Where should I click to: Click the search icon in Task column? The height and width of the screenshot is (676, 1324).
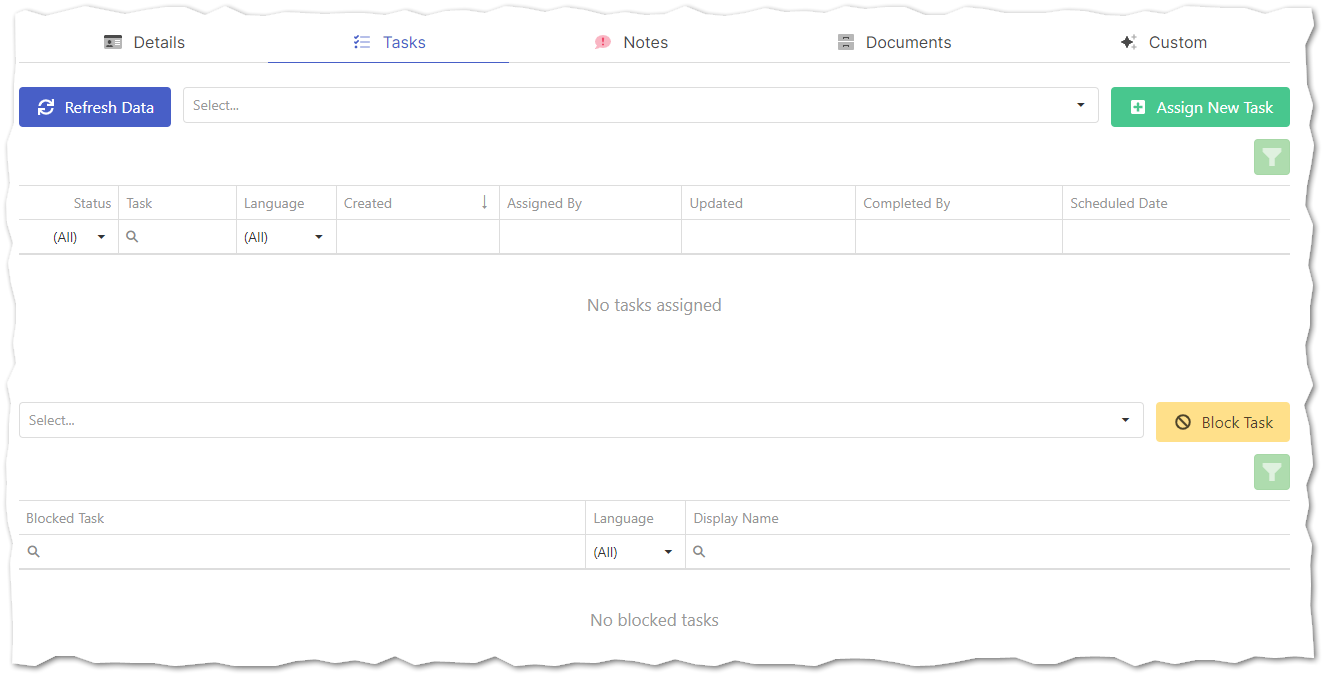132,237
